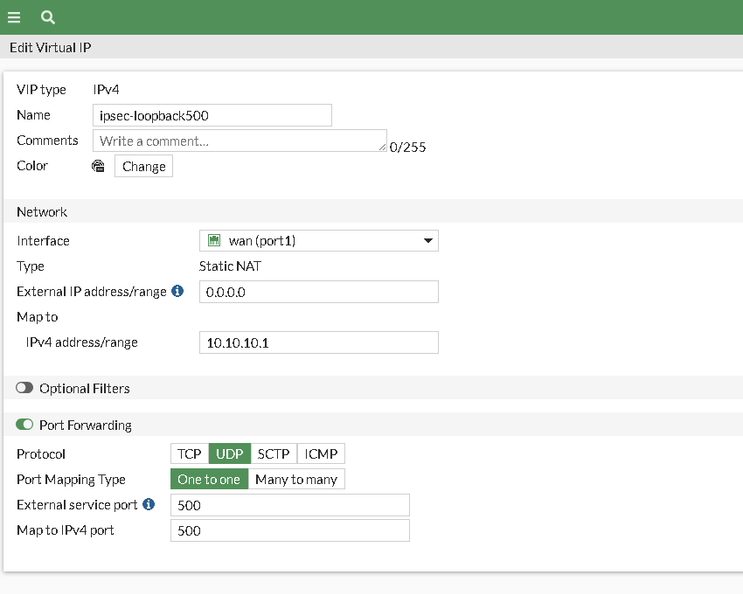Click the Comments text area

click(x=240, y=141)
